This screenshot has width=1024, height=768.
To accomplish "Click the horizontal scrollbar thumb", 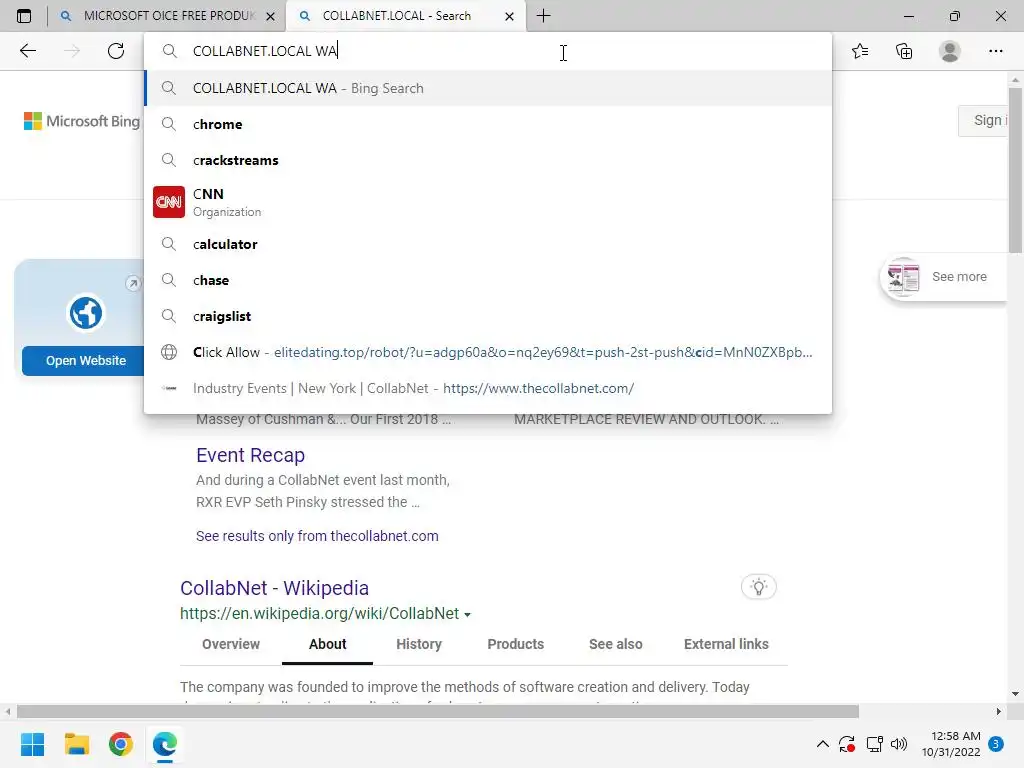I will (438, 711).
